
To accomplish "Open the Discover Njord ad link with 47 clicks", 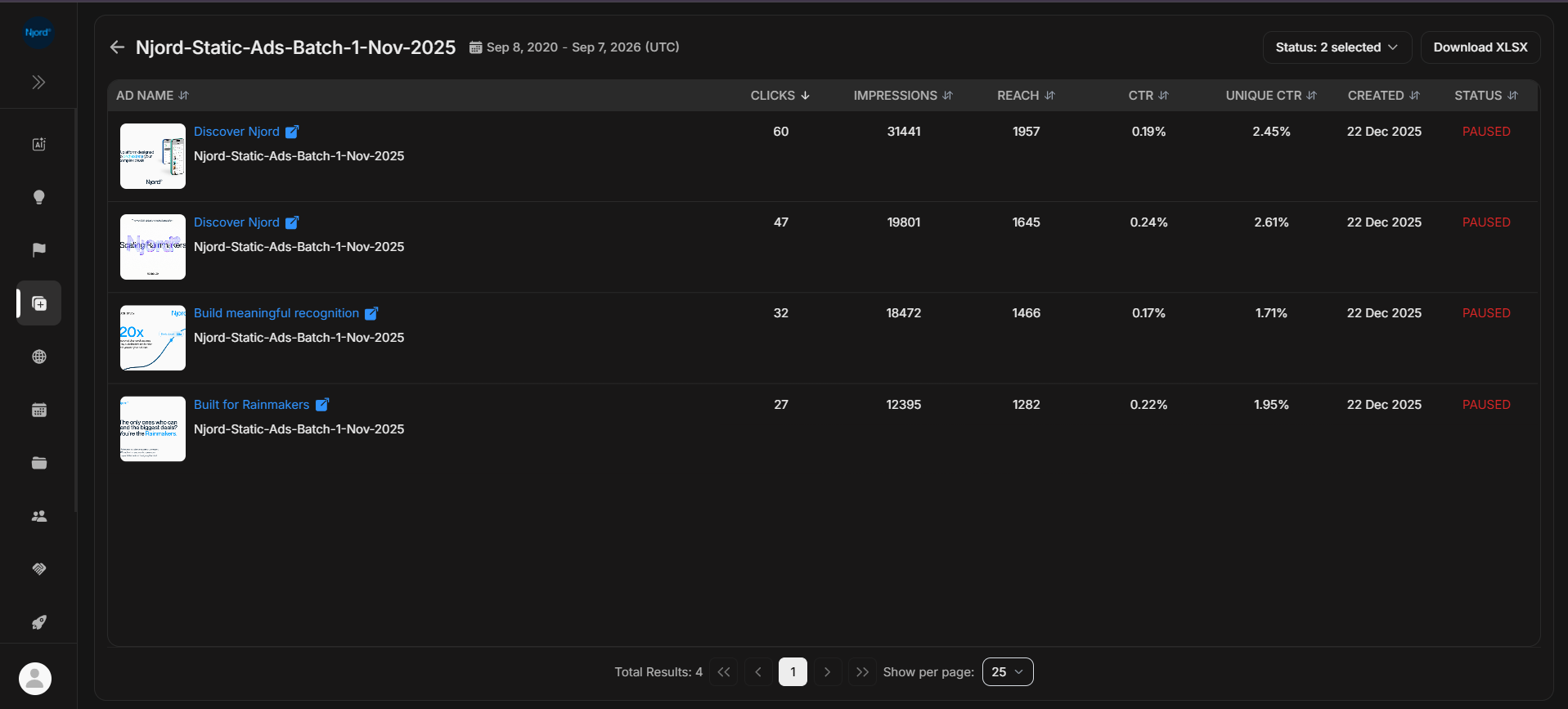I will (236, 222).
